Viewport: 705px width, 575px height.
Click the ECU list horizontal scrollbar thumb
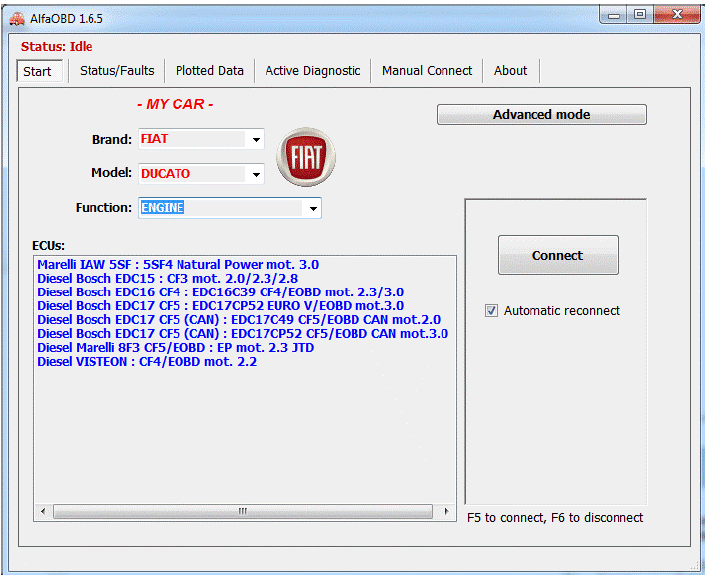242,511
